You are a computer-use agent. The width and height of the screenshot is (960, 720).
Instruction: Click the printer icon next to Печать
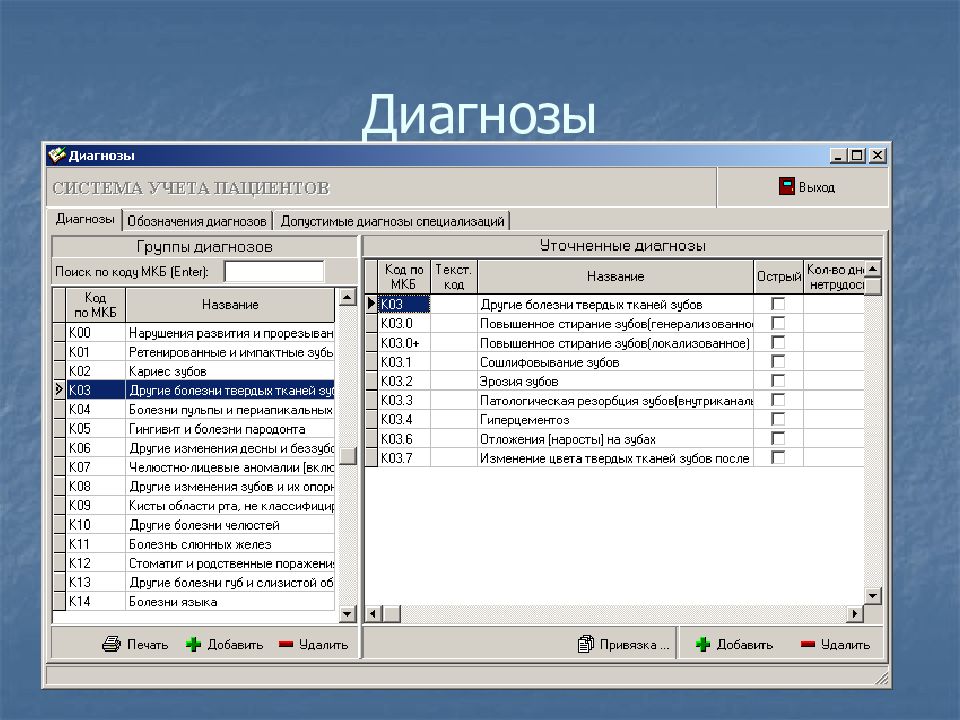(x=111, y=644)
